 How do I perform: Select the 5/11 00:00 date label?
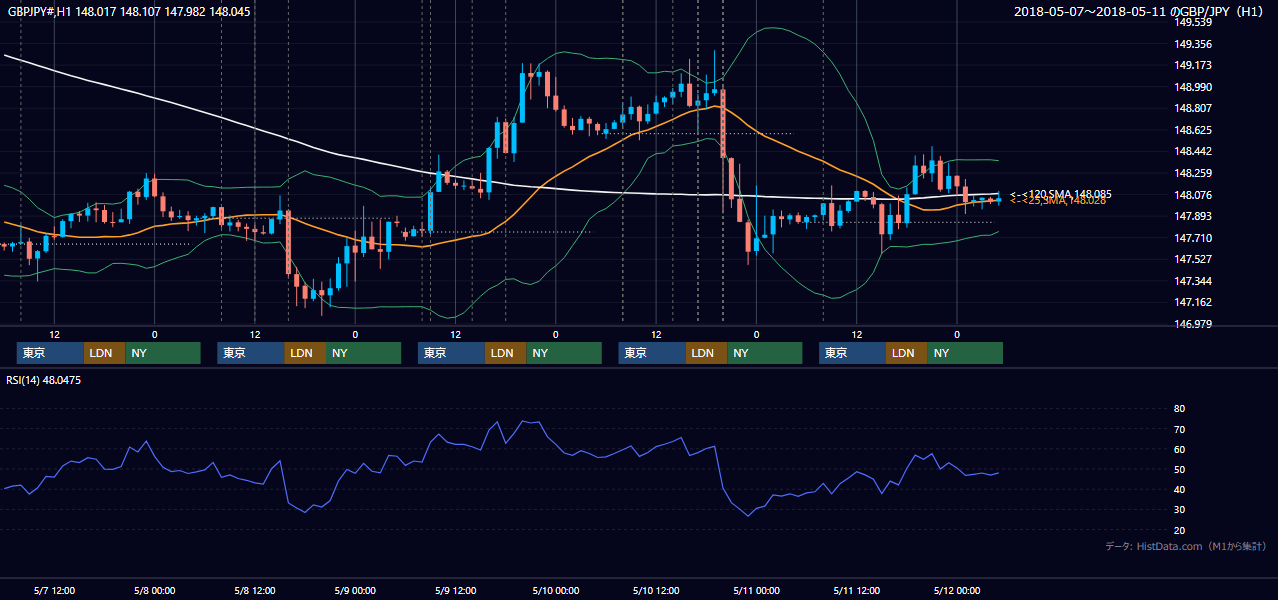coord(756,590)
